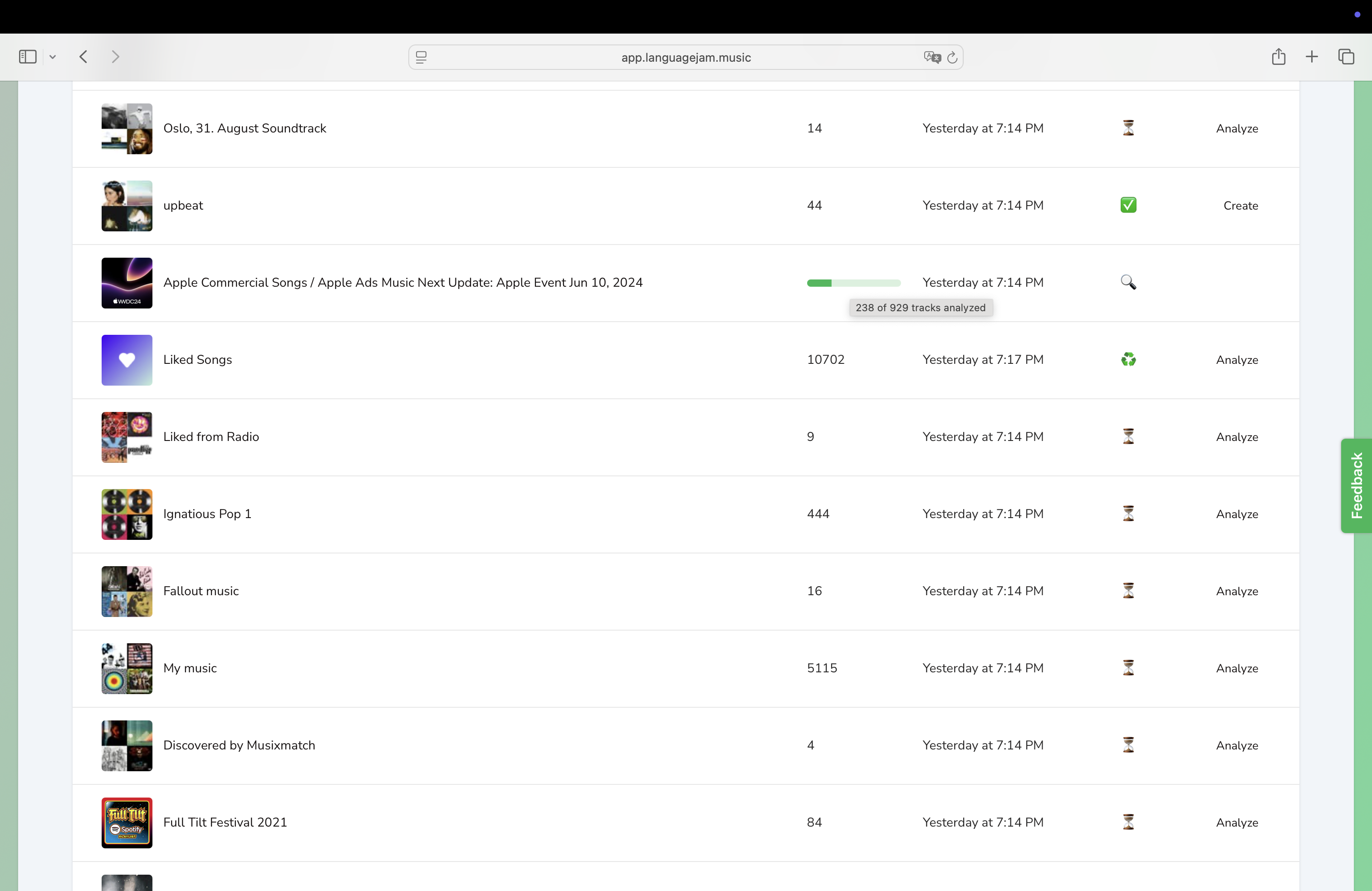Select the playlist name 'Liked Songs'
The image size is (1372, 891).
click(x=198, y=360)
